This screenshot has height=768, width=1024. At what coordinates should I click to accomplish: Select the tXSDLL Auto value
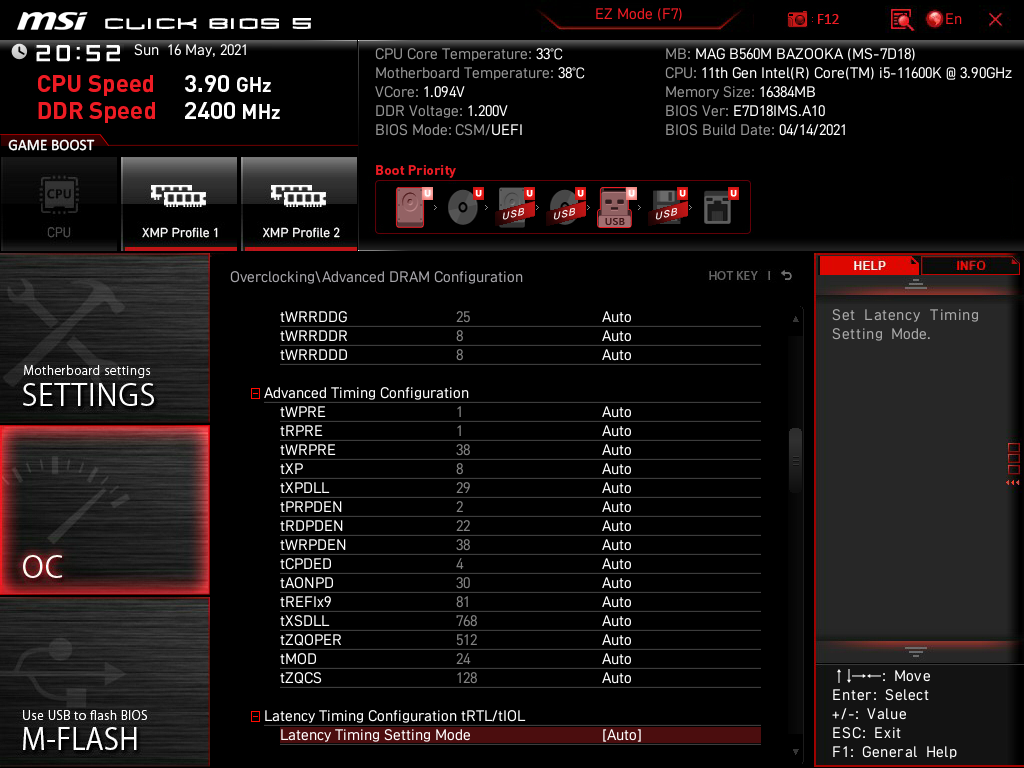click(616, 621)
